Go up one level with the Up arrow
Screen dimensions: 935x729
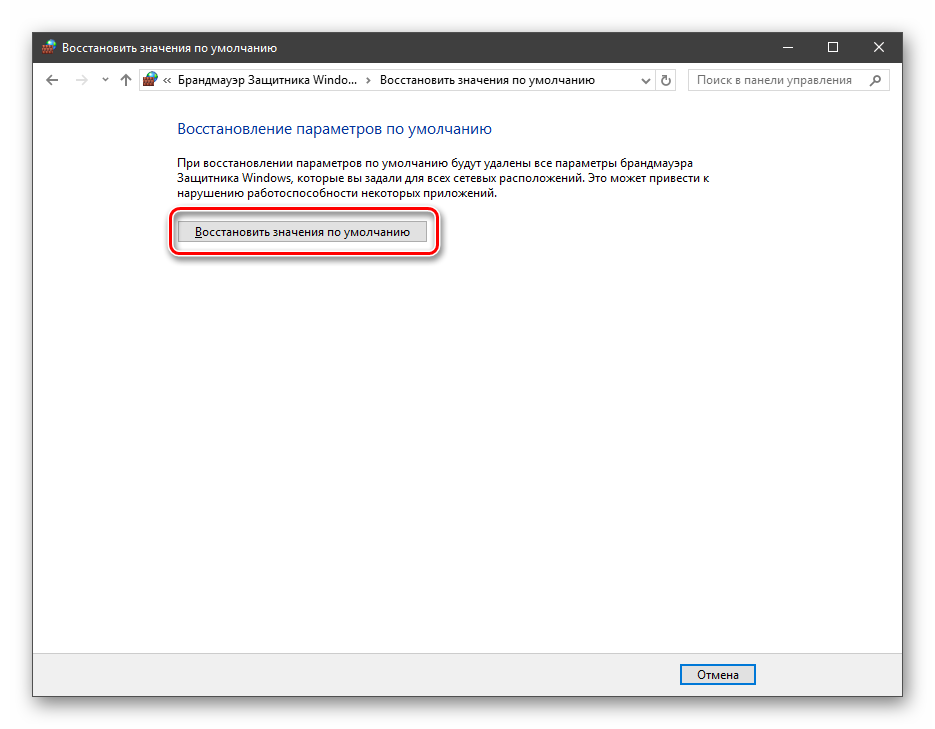(x=125, y=80)
